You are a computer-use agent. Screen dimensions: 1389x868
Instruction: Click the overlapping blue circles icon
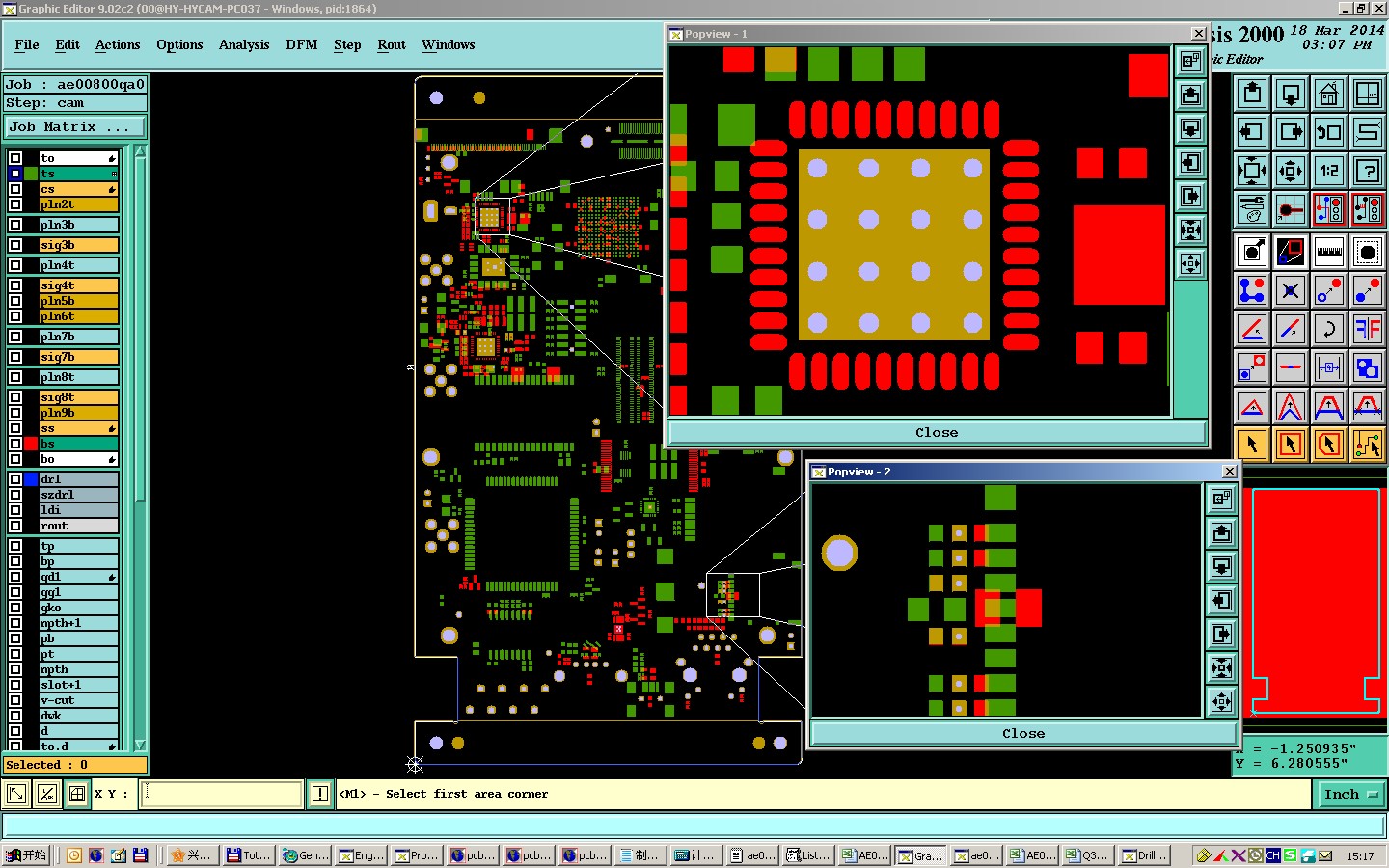point(1368,367)
